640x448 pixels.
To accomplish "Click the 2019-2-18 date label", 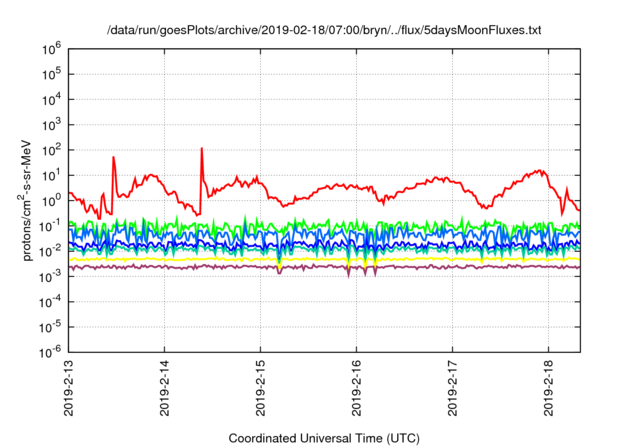I will tap(549, 388).
